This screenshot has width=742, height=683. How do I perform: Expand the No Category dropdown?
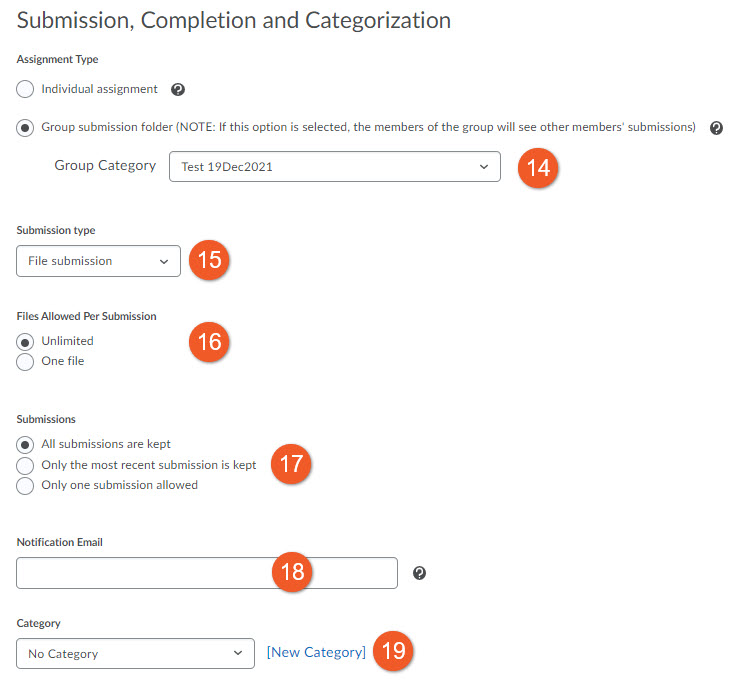point(135,654)
